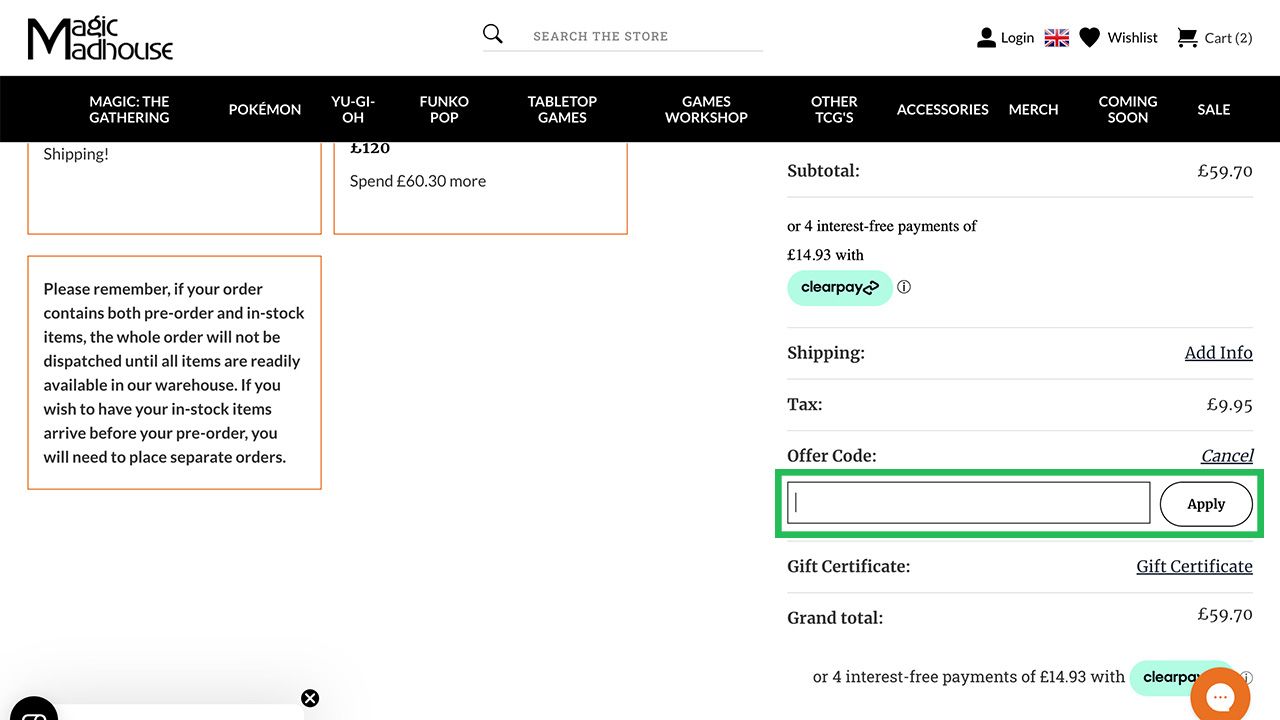Image resolution: width=1280 pixels, height=720 pixels.
Task: Click the Login user icon
Action: 986,38
